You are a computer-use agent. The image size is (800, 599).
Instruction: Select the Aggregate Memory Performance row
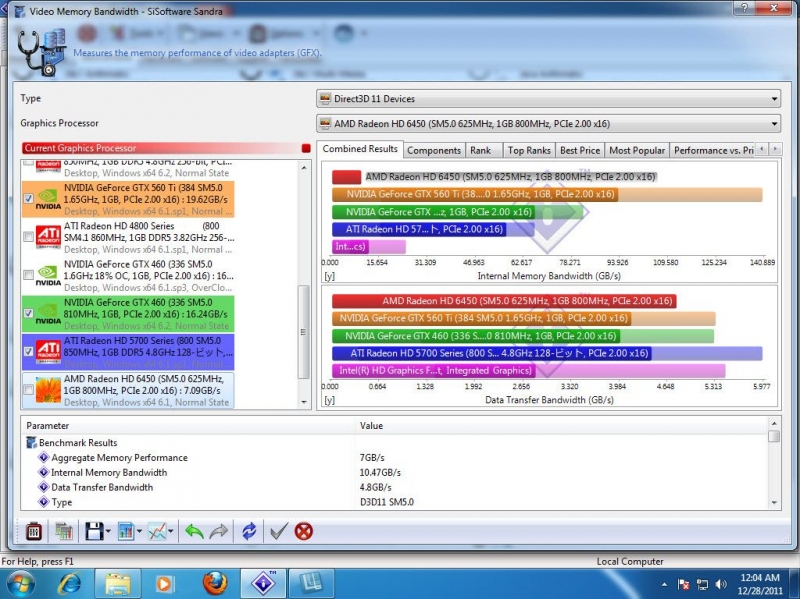(x=394, y=458)
